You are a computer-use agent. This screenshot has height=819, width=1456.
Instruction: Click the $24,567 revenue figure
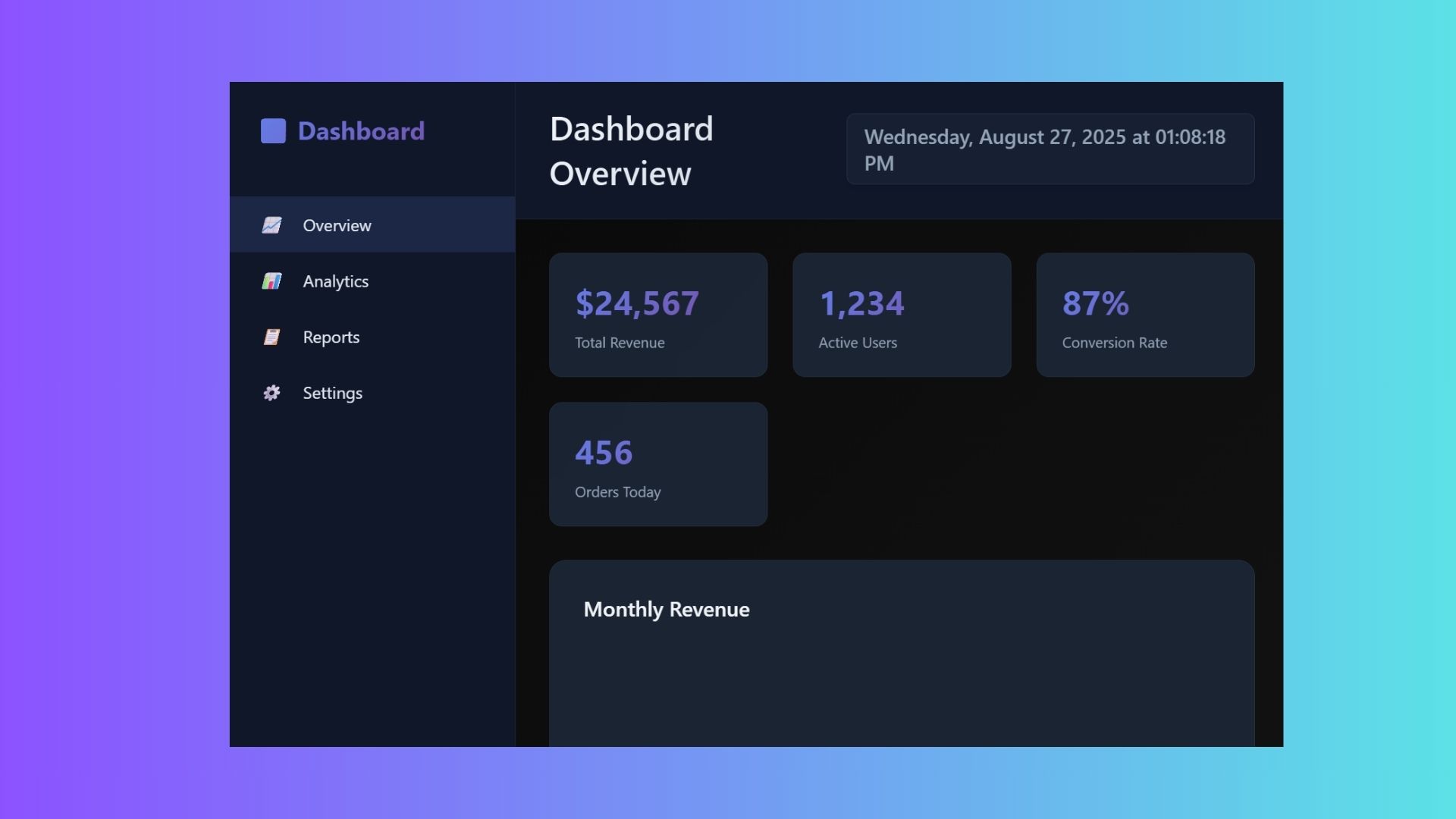(636, 303)
